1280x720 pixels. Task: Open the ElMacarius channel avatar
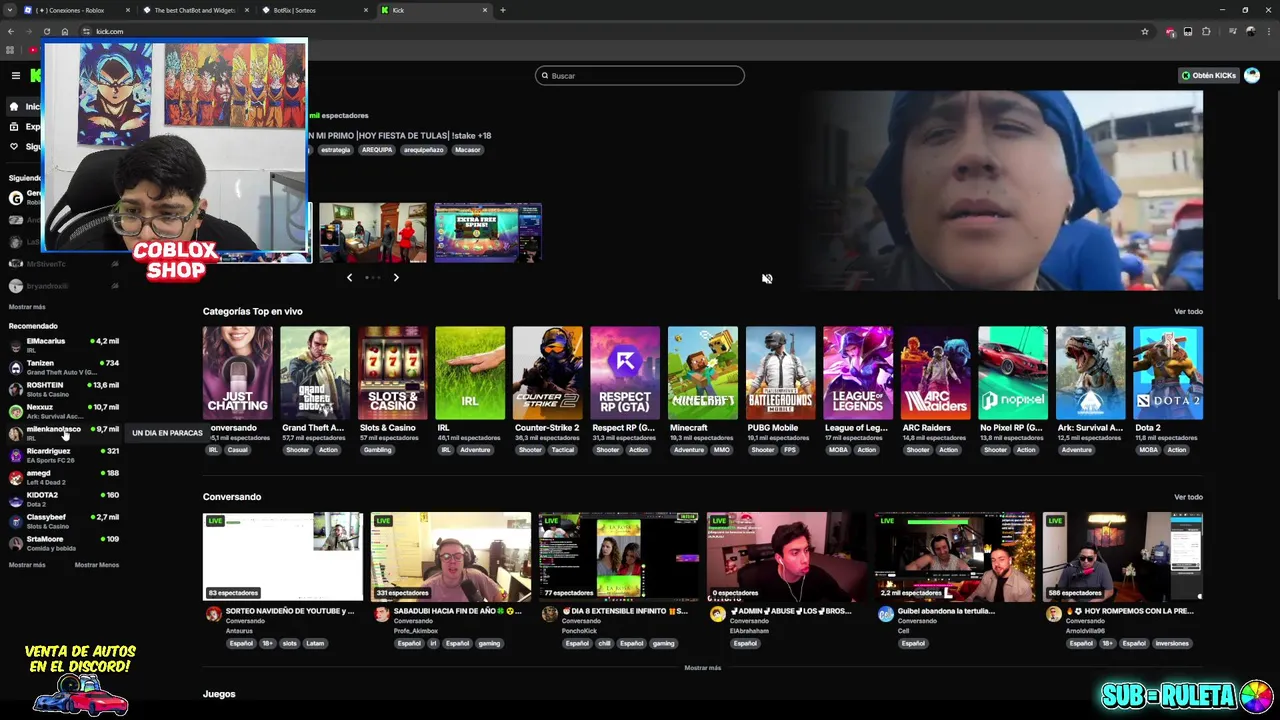15,345
